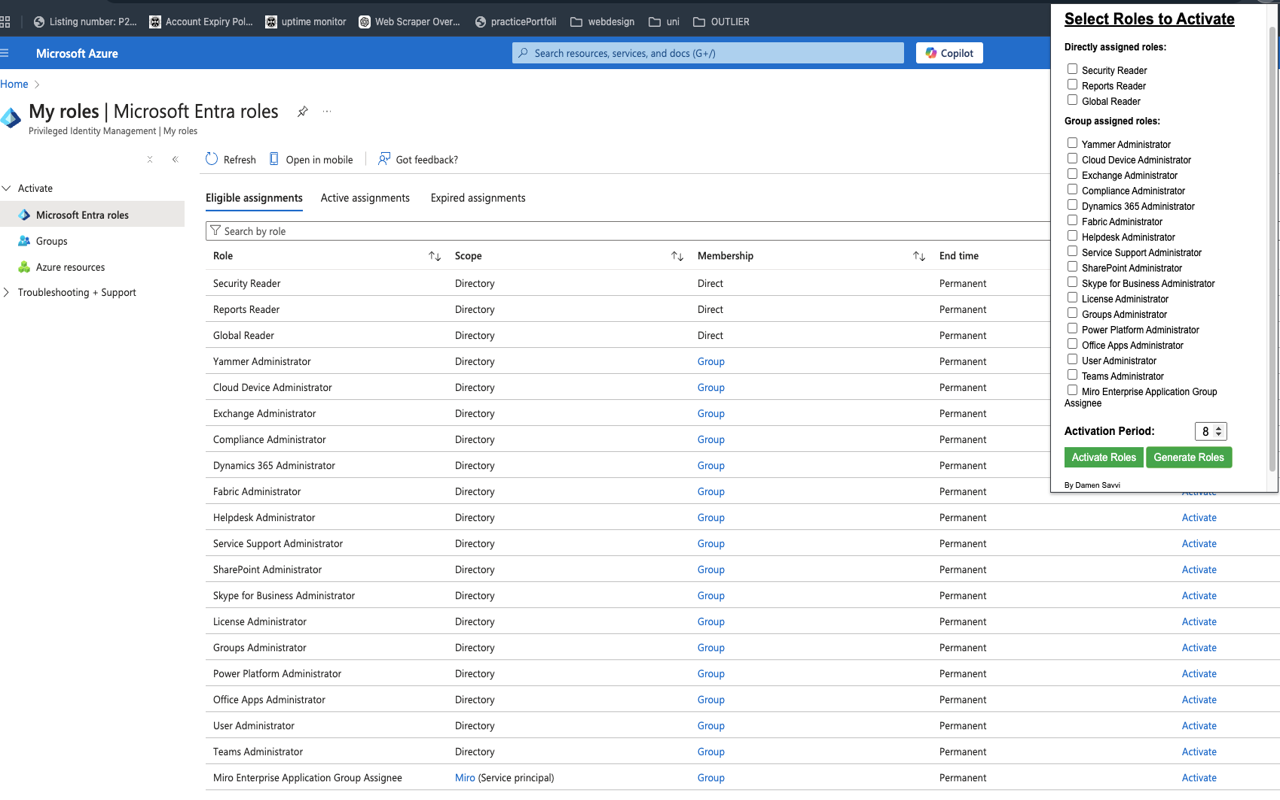Open Group link for Yammer Administrator
The width and height of the screenshot is (1280, 800).
pyautogui.click(x=711, y=361)
